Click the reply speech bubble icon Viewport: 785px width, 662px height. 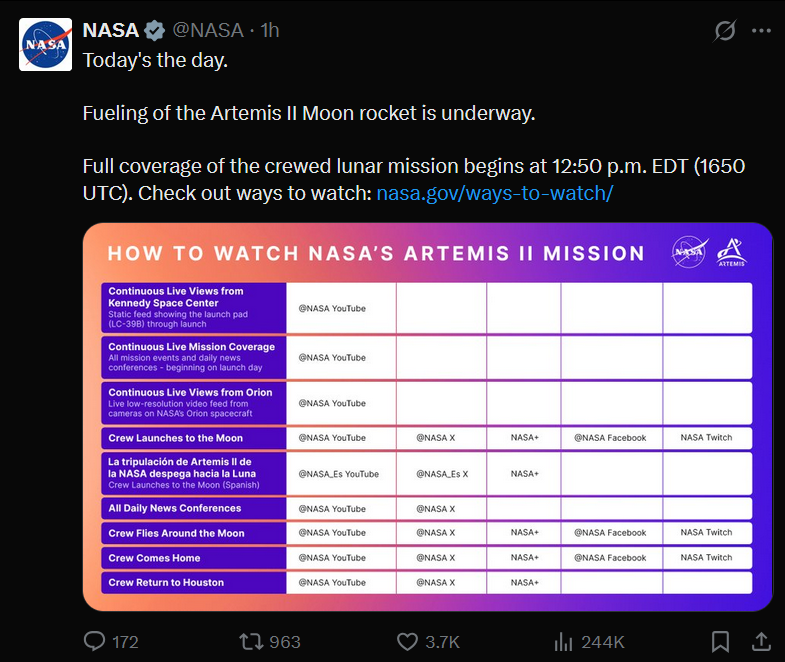pyautogui.click(x=94, y=640)
